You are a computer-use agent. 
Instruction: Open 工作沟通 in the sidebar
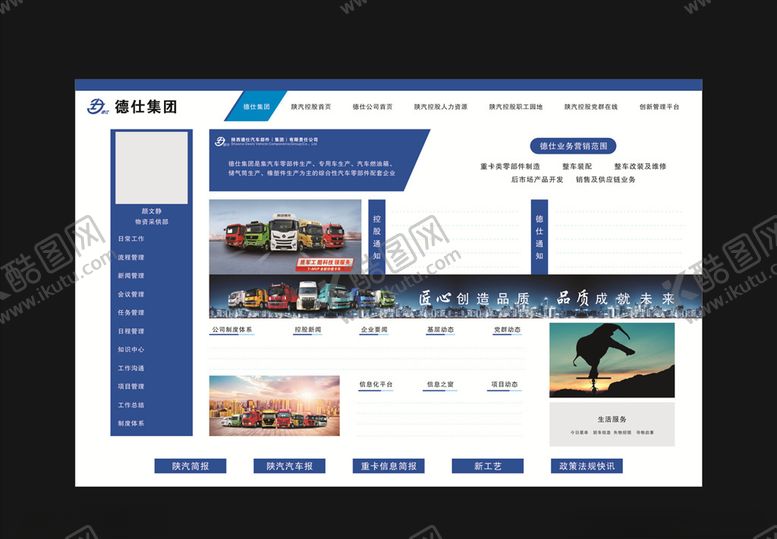[131, 368]
